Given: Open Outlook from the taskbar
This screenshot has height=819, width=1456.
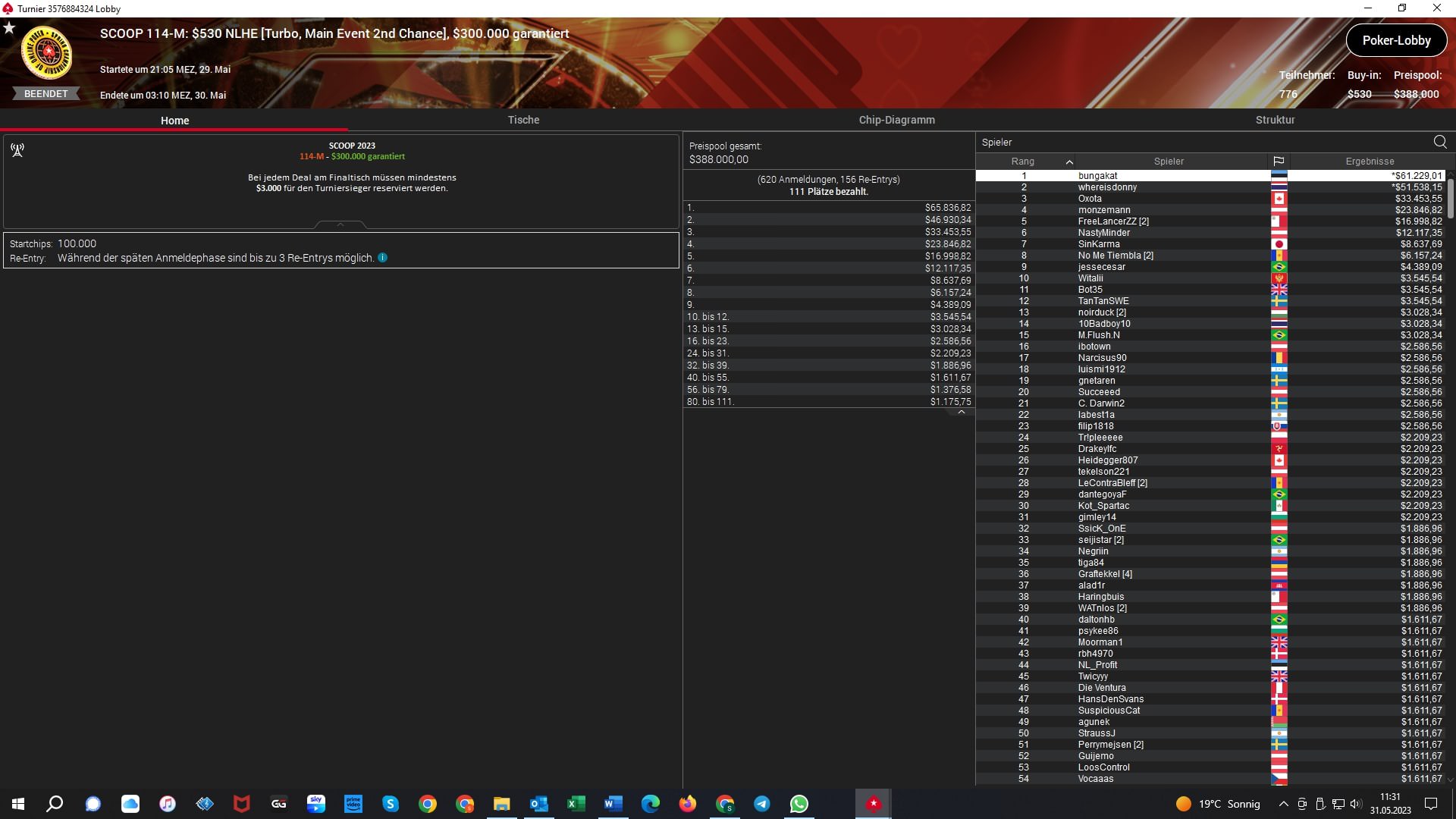Looking at the screenshot, I should tap(539, 804).
